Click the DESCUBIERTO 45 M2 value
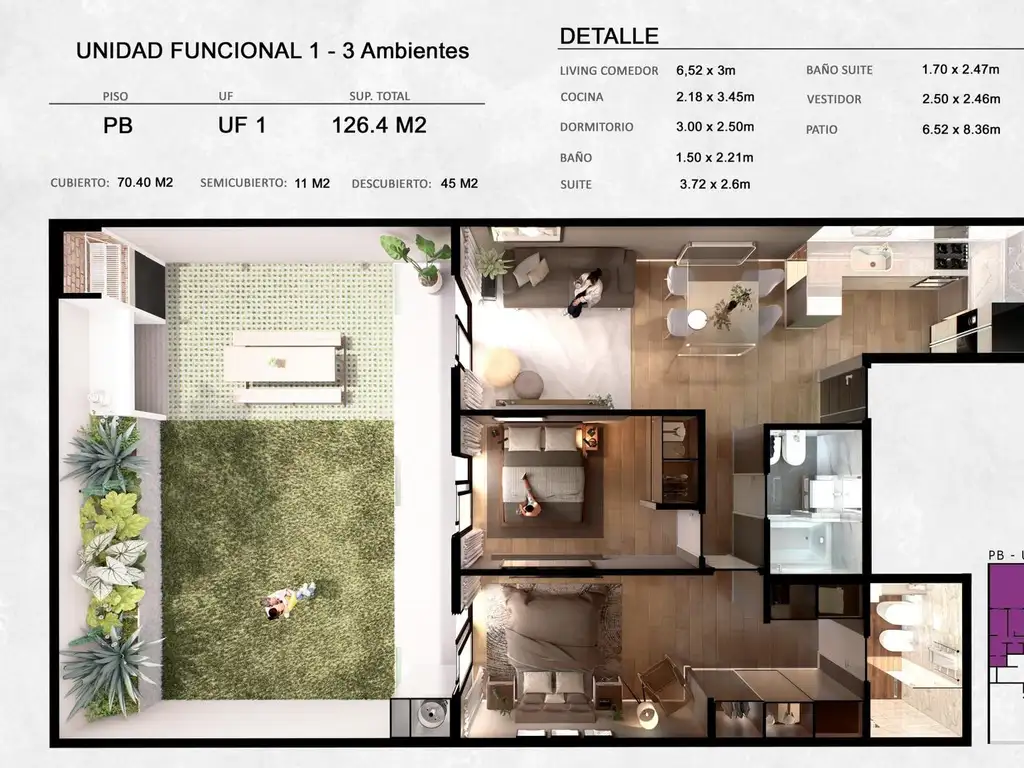Viewport: 1024px width, 768px height. (459, 184)
